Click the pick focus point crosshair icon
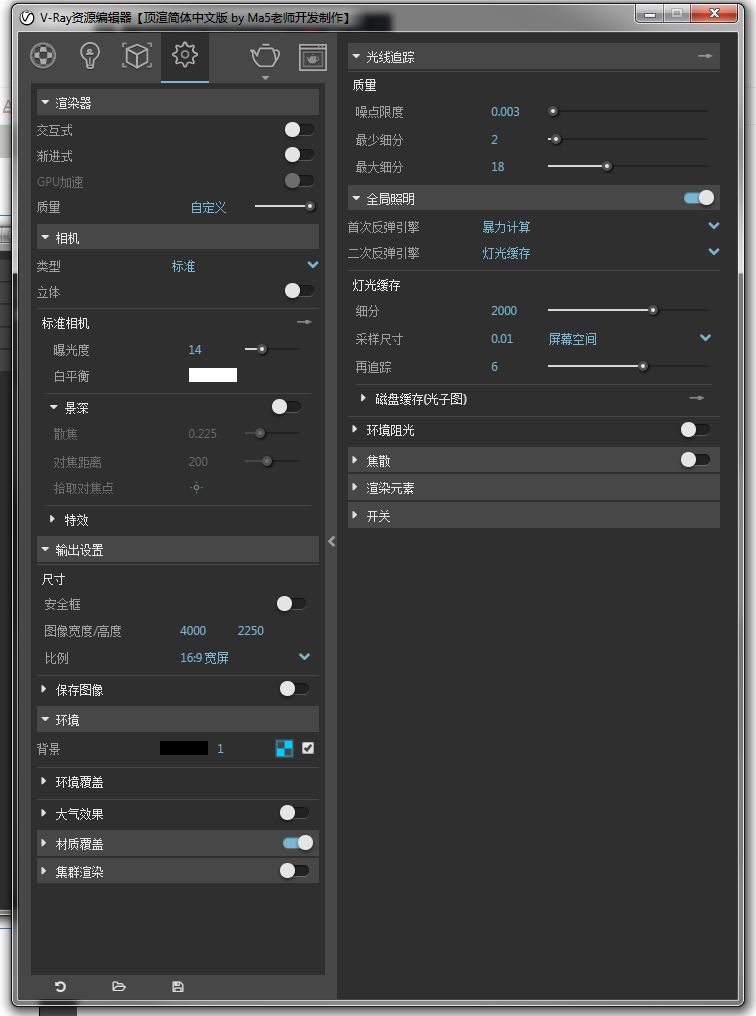Viewport: 756px width, 1016px height. (x=196, y=487)
